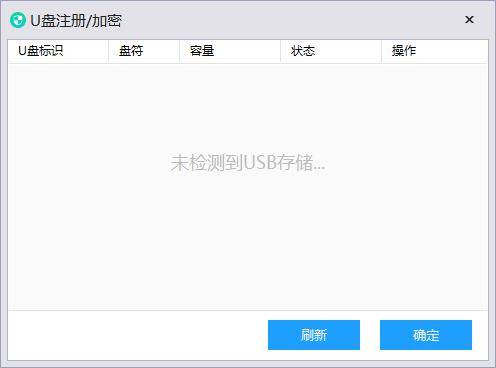The width and height of the screenshot is (496, 368).
Task: Close the U盘注册/加密 dialog
Action: [469, 20]
